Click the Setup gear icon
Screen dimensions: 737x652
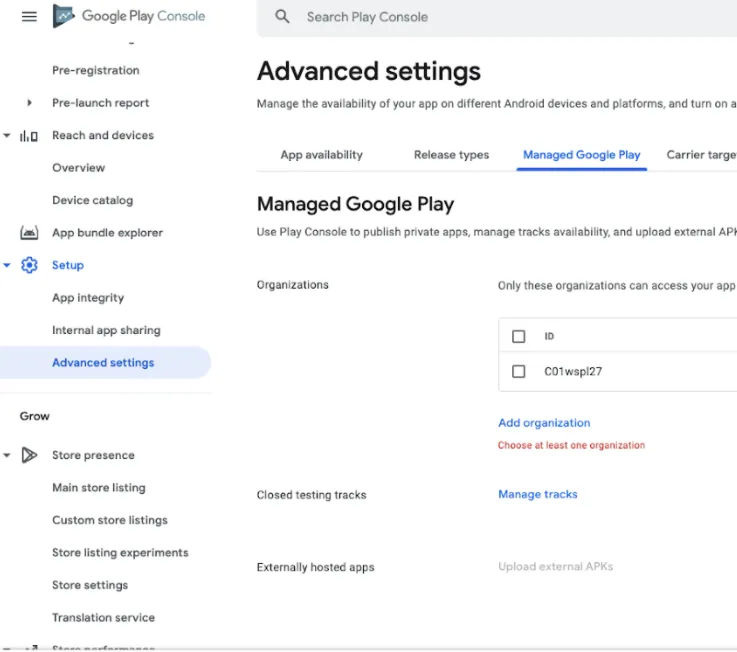[x=29, y=265]
